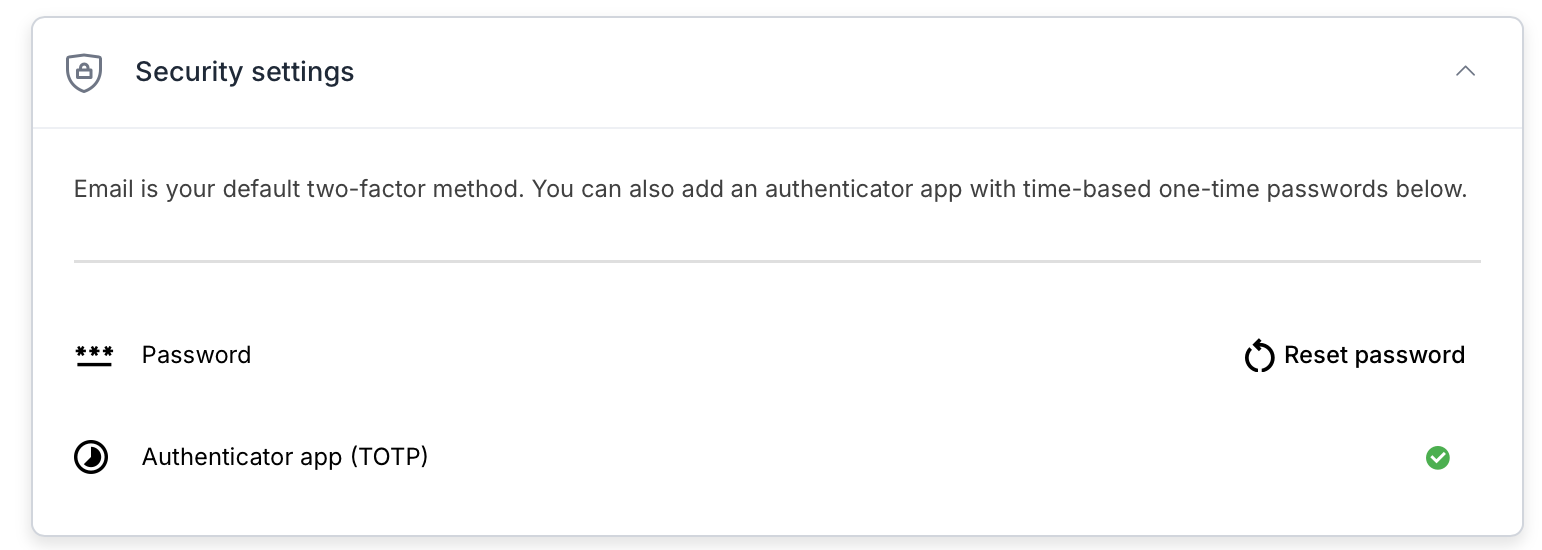This screenshot has height=550, width=1542.
Task: Click the shield lock icon in header
Action: [84, 72]
